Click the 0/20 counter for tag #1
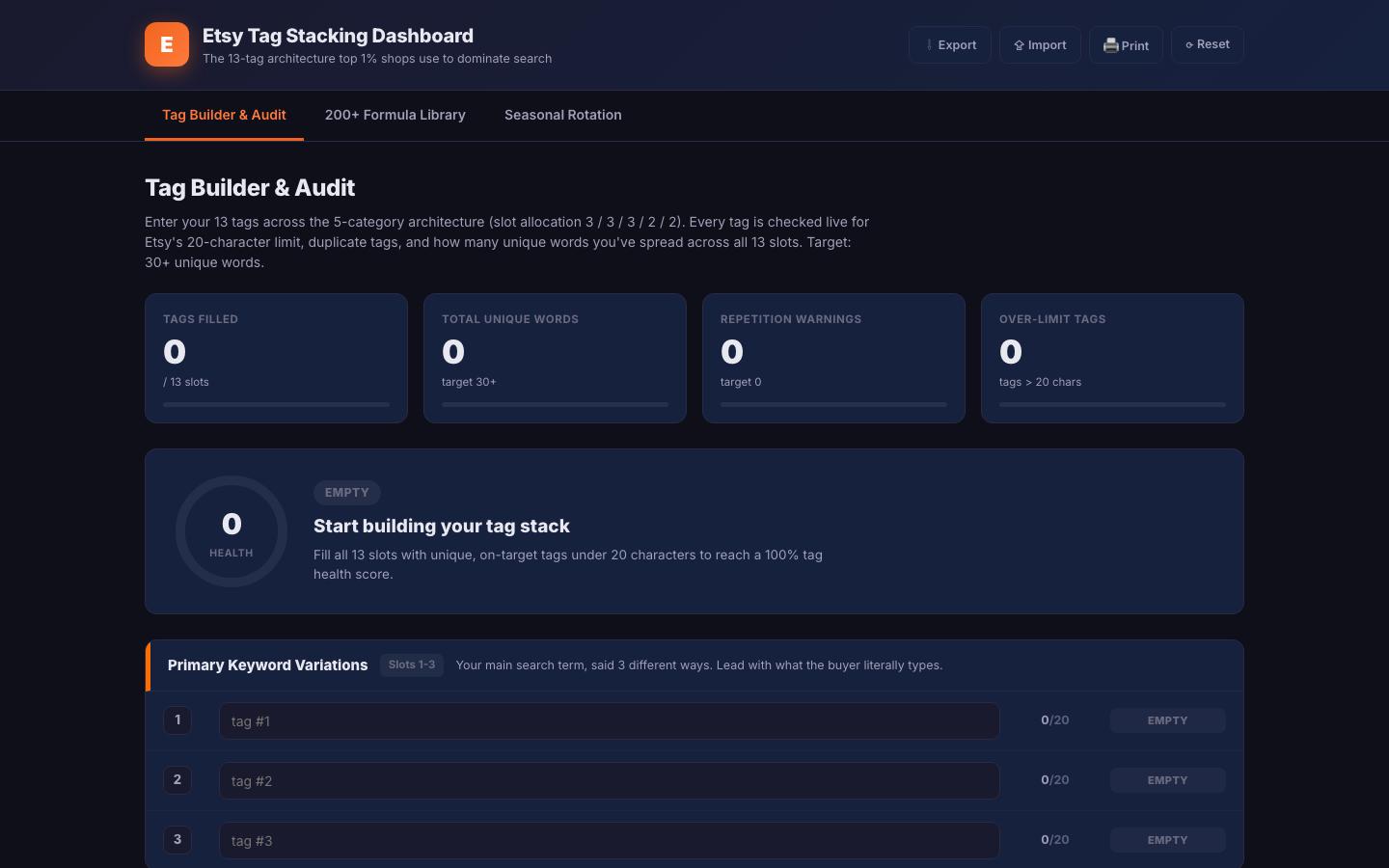This screenshot has width=1389, height=868. pyautogui.click(x=1055, y=720)
